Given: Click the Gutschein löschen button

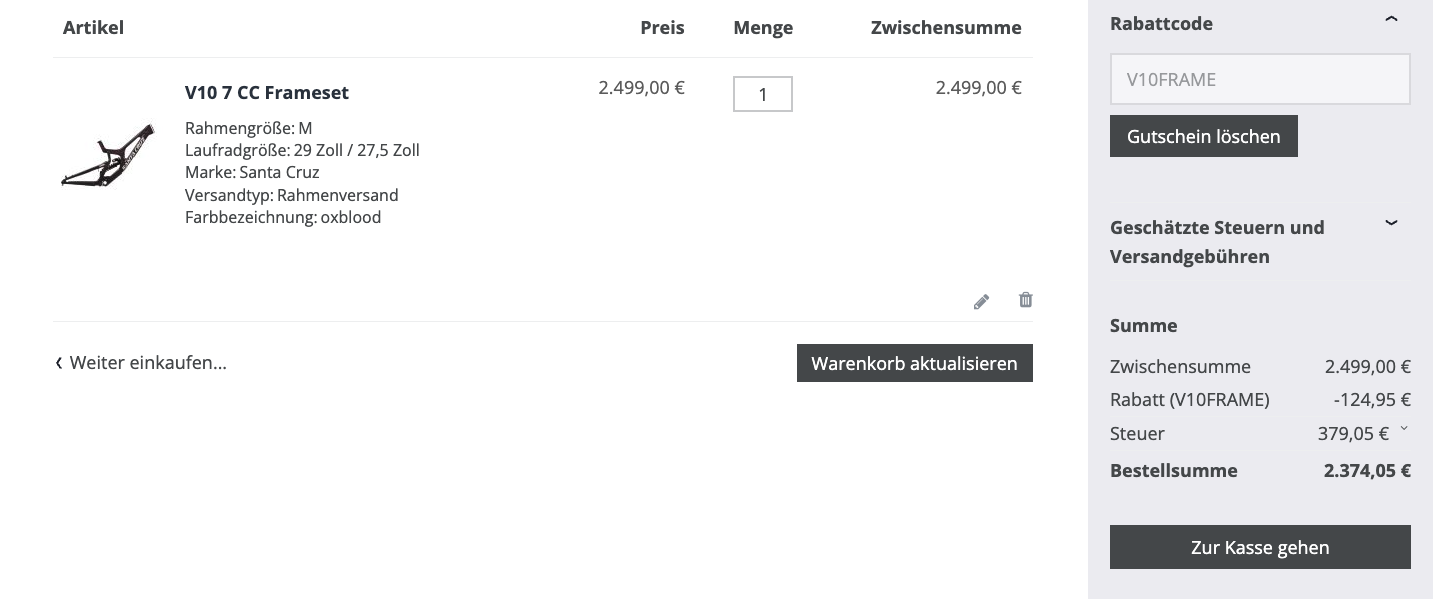Looking at the screenshot, I should click(1203, 136).
